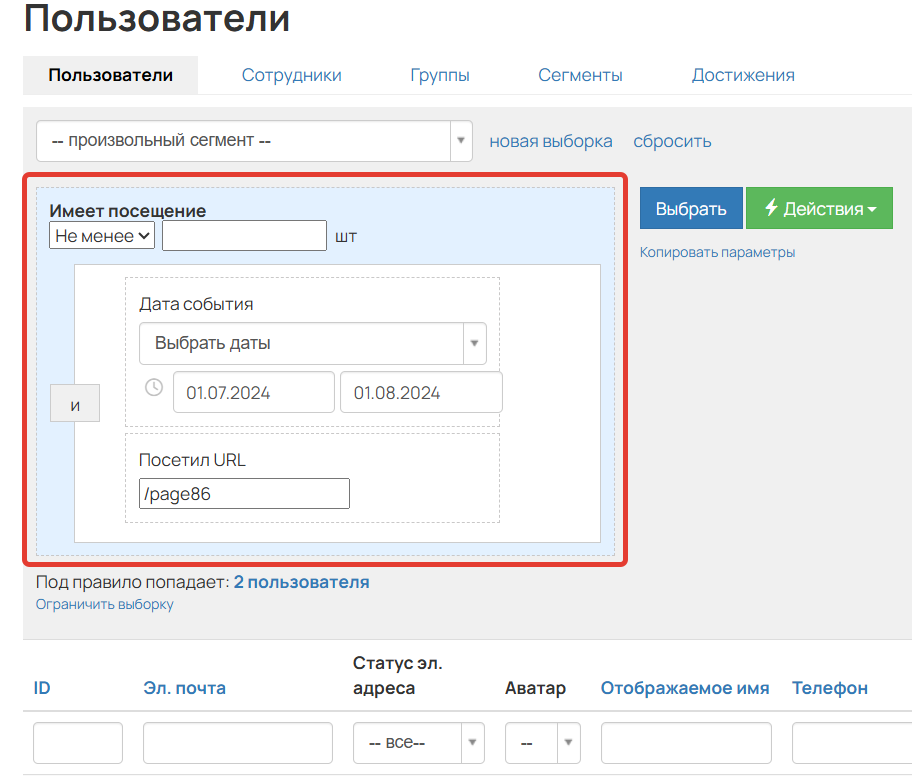Viewport: 912px width, 776px height.
Task: Click the Выбрать button
Action: [x=691, y=208]
